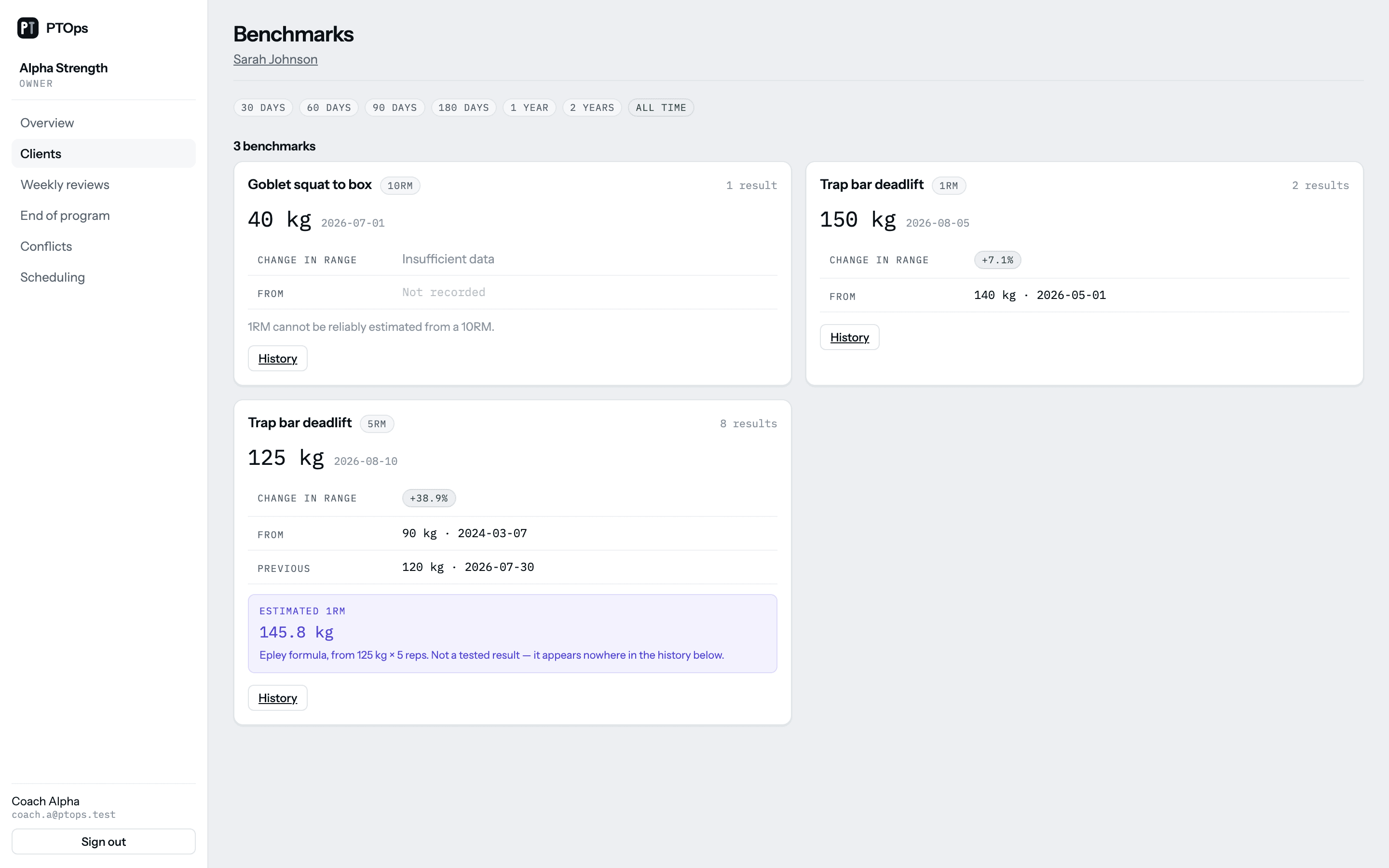Open Scheduling from the sidebar

[103, 277]
